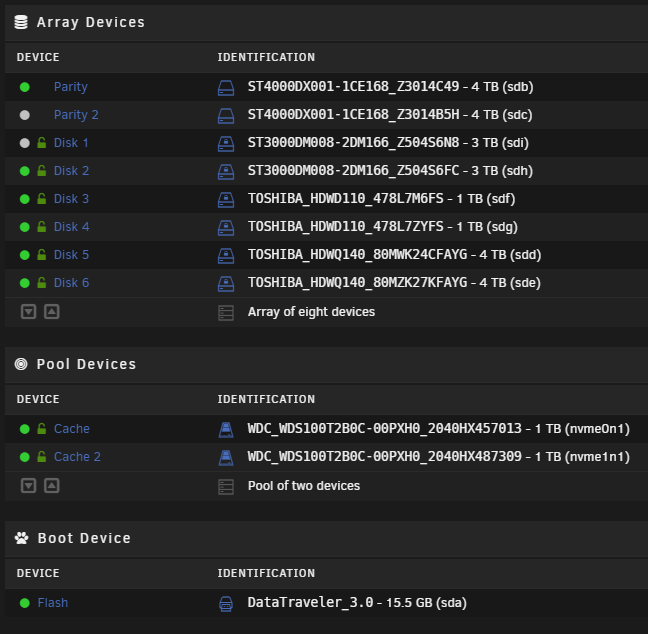Open the Disk 2 settings link
The image size is (648, 634).
click(x=71, y=171)
